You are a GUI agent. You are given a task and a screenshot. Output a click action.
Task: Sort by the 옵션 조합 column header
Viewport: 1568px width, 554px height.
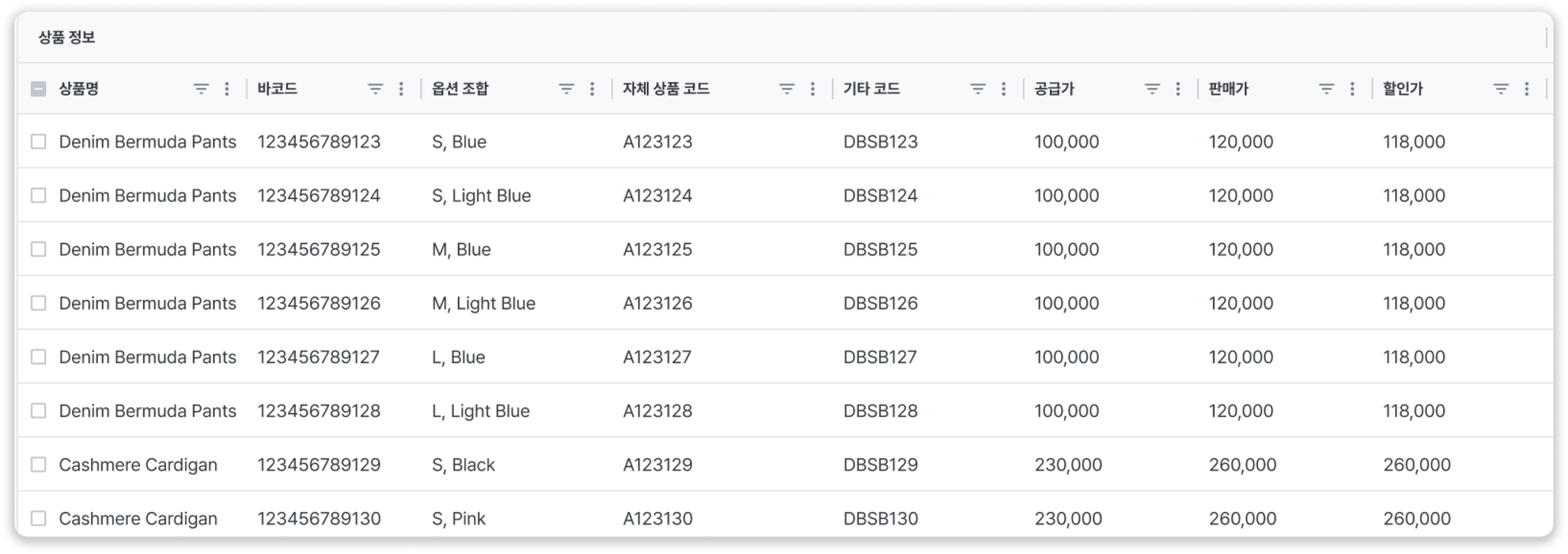pyautogui.click(x=459, y=89)
